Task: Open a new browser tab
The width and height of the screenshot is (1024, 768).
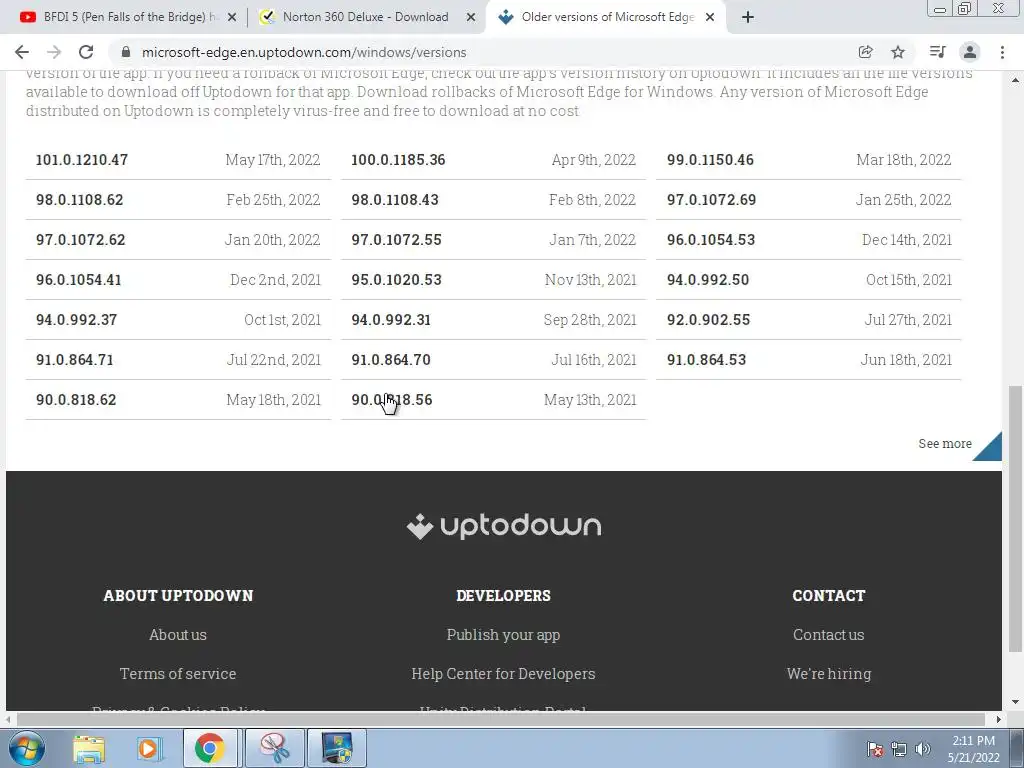Action: click(x=748, y=17)
